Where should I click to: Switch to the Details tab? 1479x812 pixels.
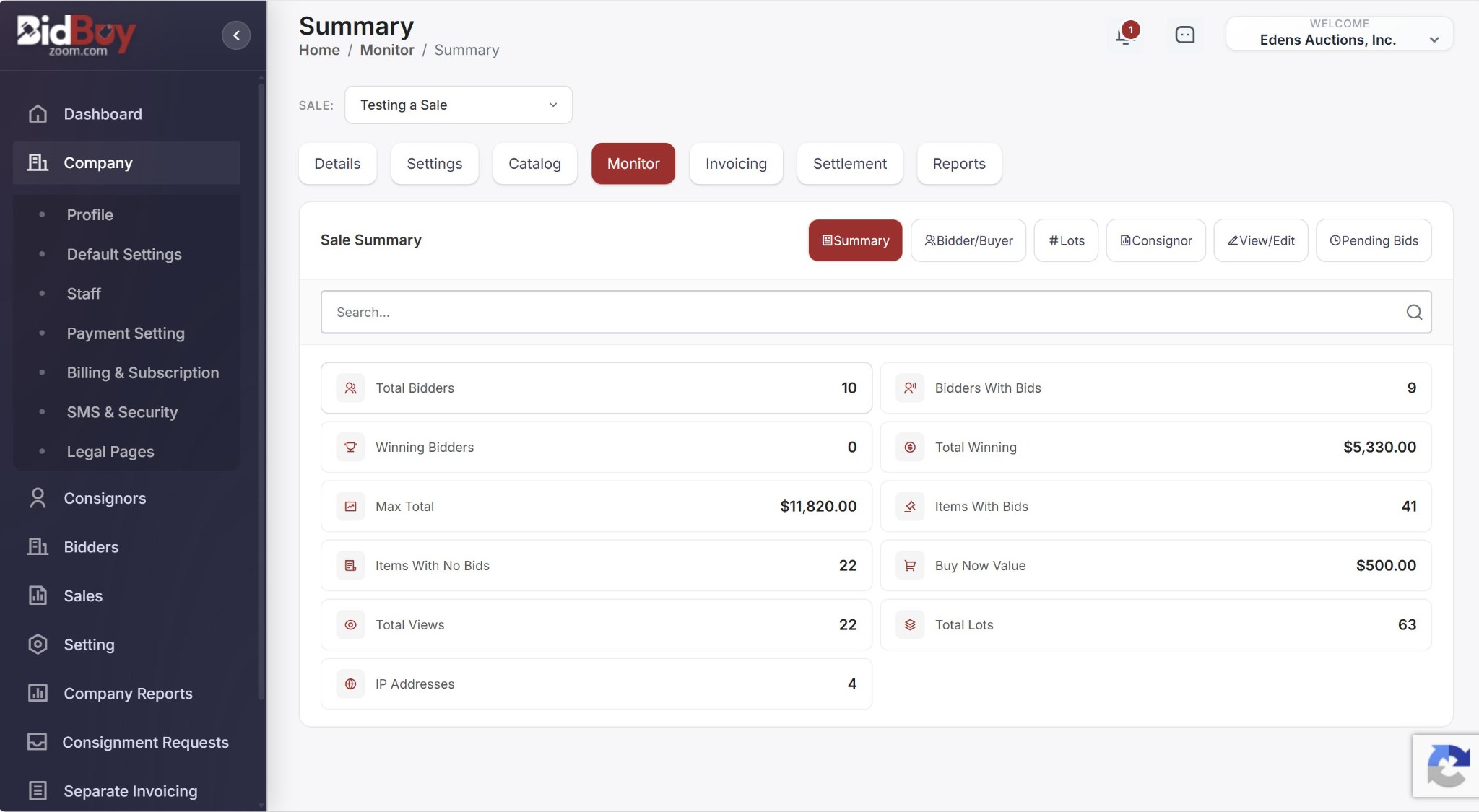coord(337,164)
